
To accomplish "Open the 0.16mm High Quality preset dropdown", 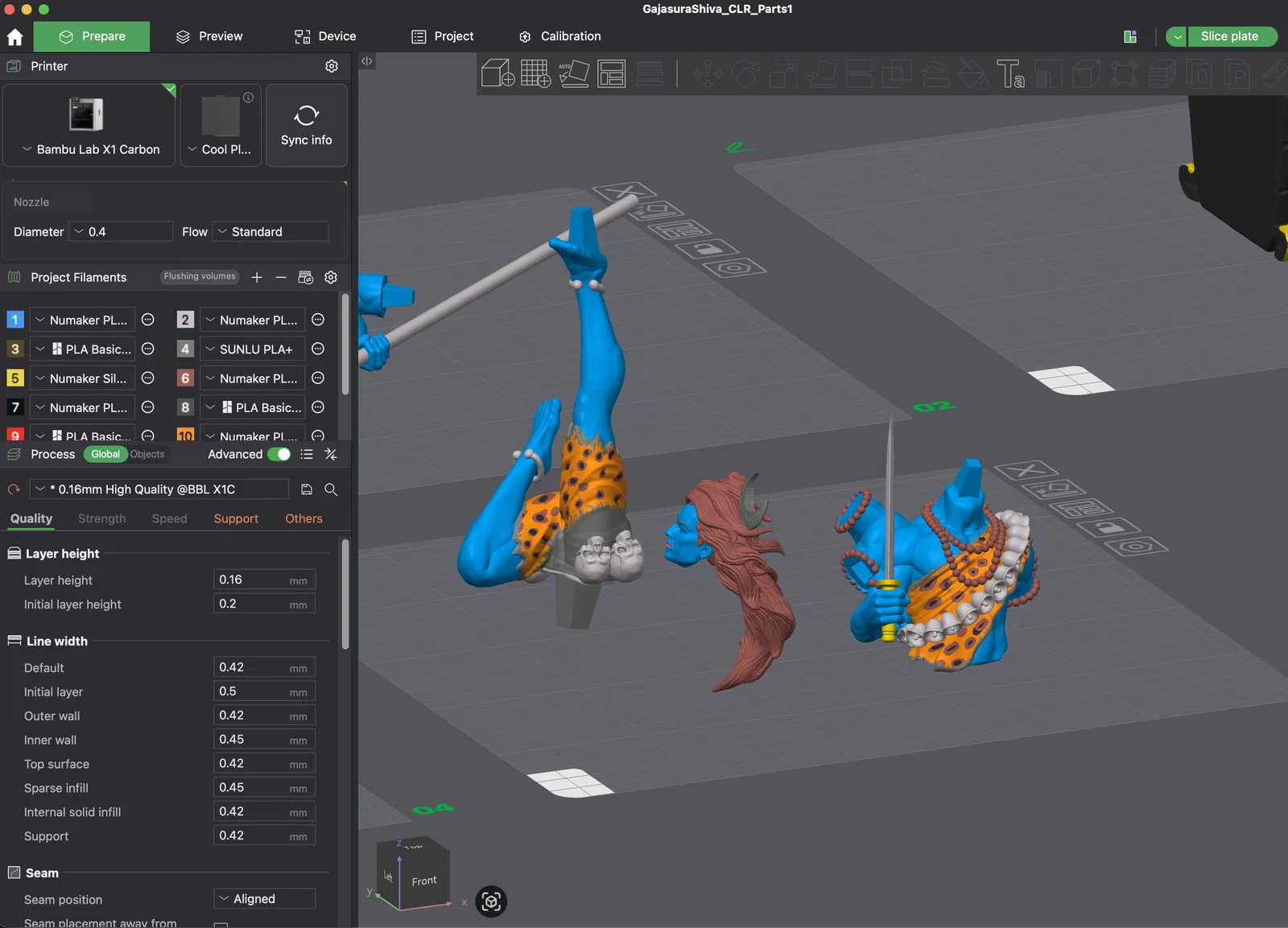I will pyautogui.click(x=159, y=489).
